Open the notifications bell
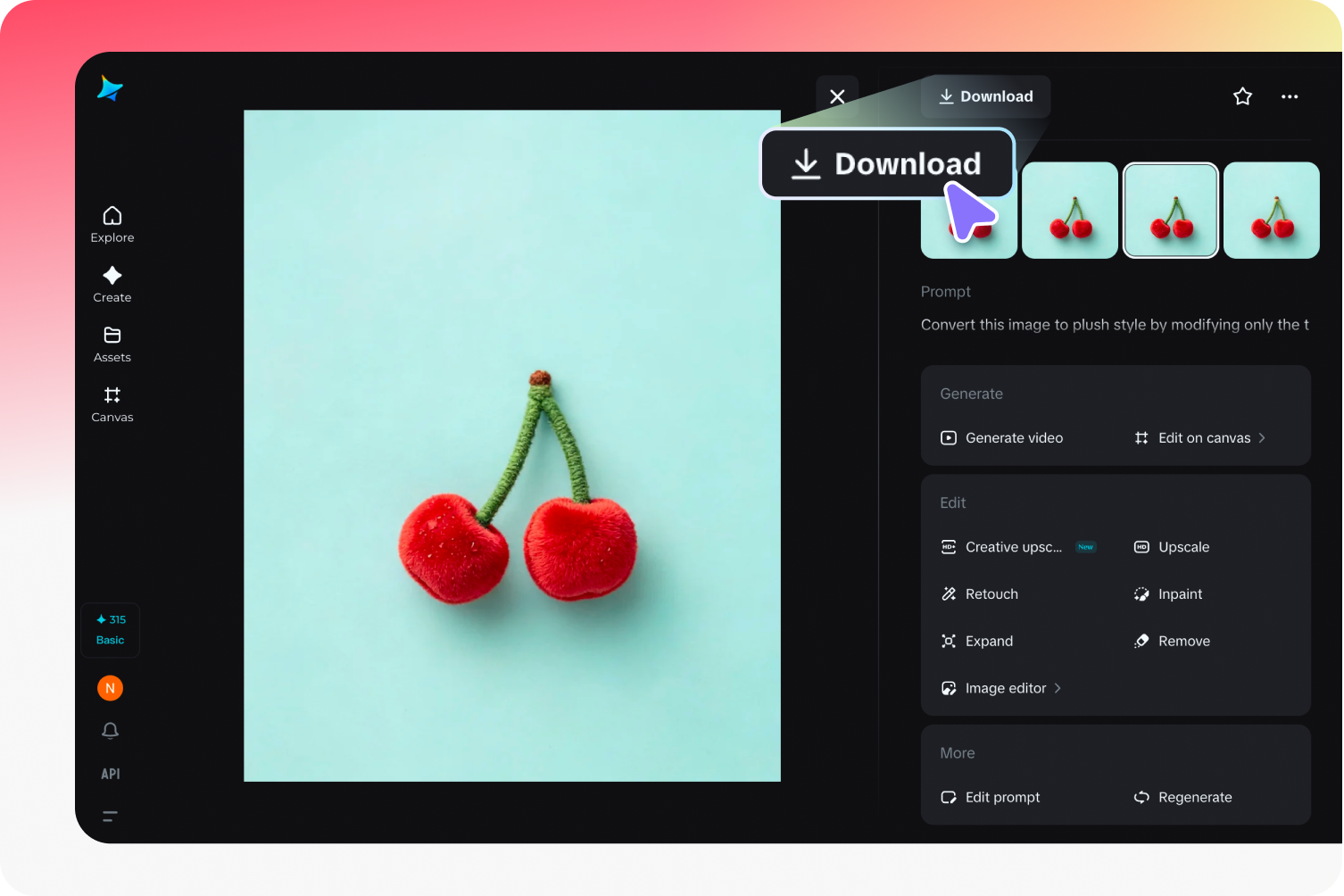1344x896 pixels. point(110,730)
